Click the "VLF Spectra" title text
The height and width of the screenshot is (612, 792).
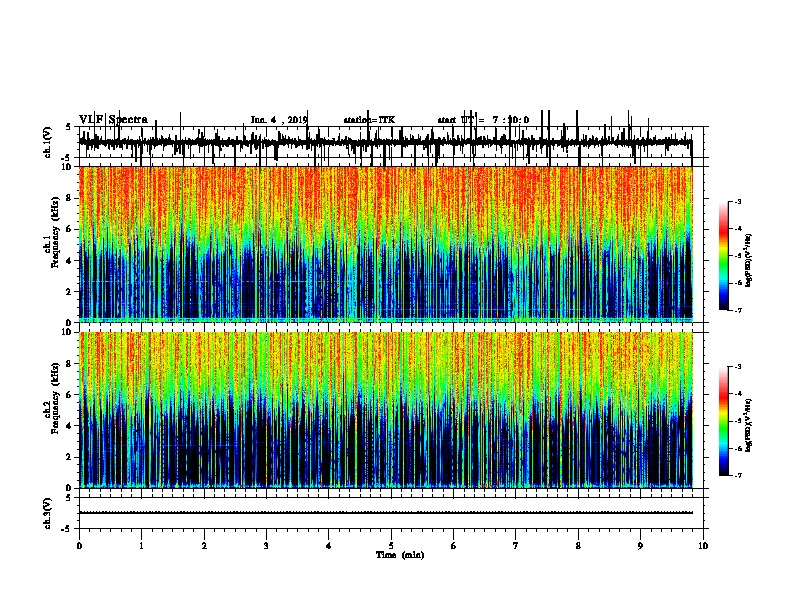(x=113, y=120)
